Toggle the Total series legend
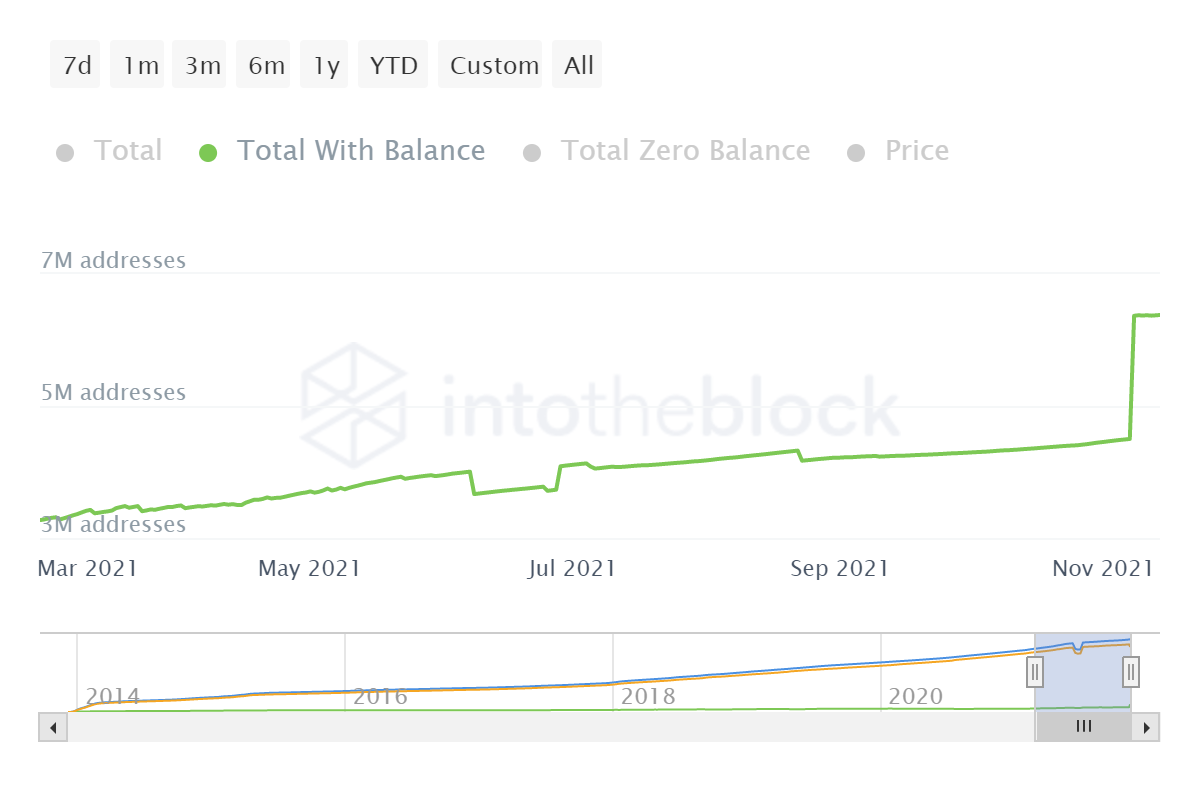The height and width of the screenshot is (800, 1200). 127,151
